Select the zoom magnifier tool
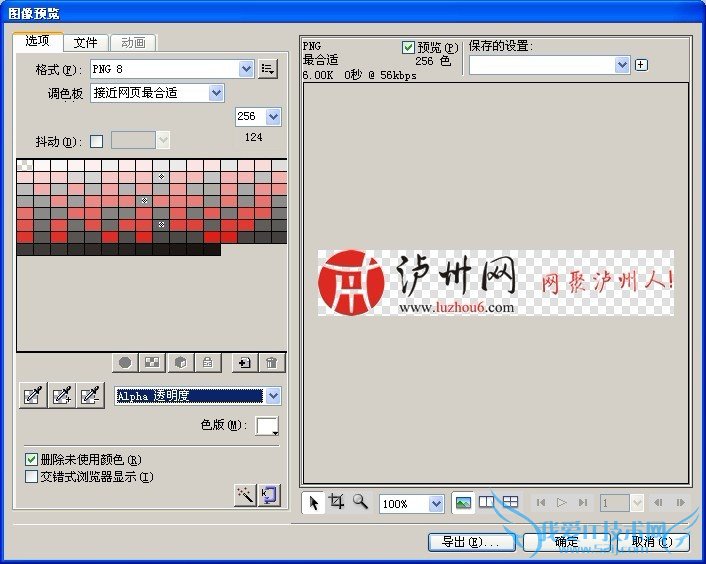The width and height of the screenshot is (706, 564). [360, 501]
